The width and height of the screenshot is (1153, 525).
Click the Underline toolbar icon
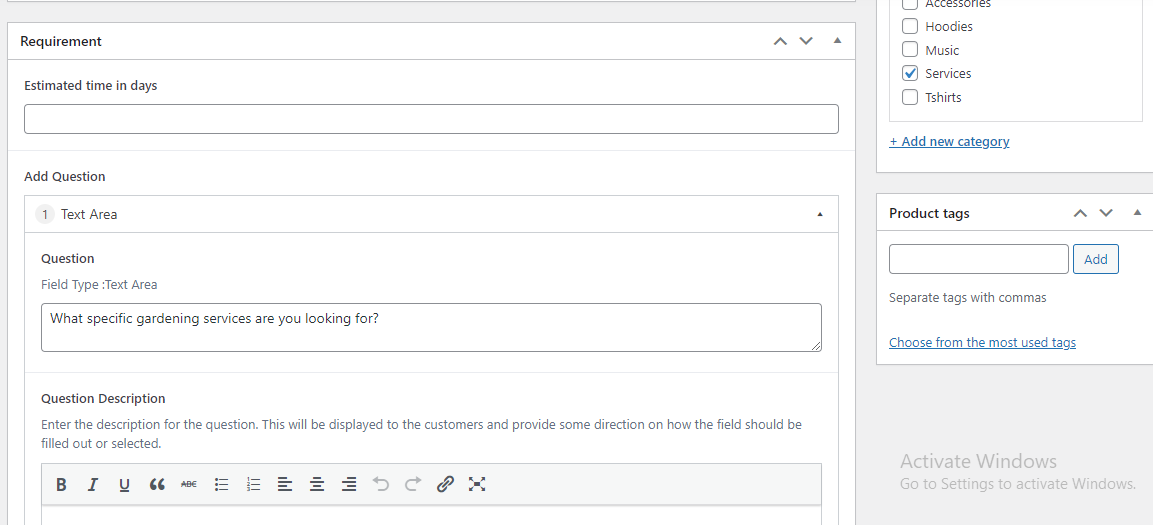pos(124,485)
